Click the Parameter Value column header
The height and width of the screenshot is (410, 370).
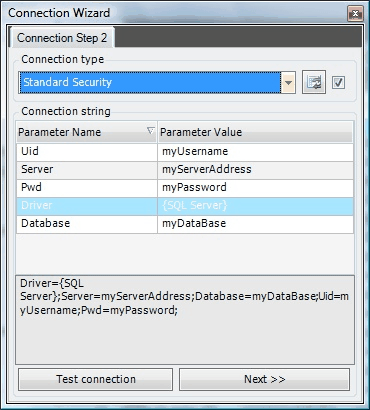point(256,132)
